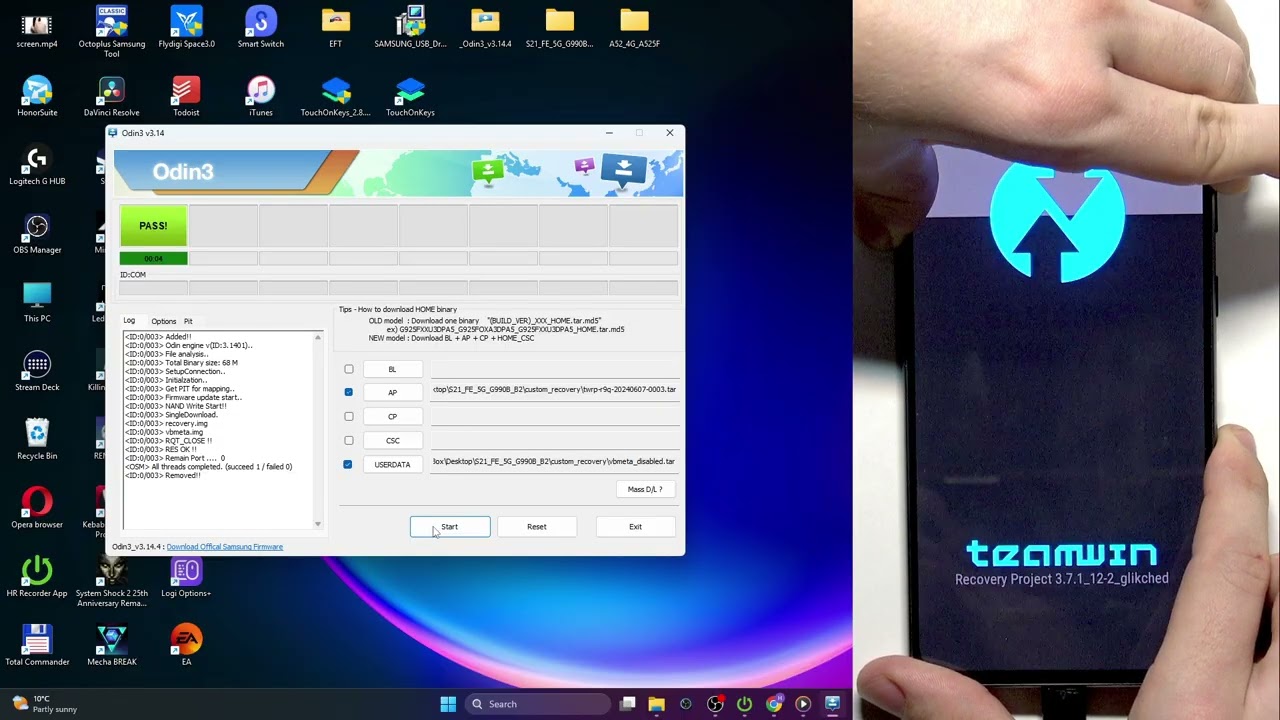Open System Shock 2 25th Anniversary shortcut

pos(112,582)
